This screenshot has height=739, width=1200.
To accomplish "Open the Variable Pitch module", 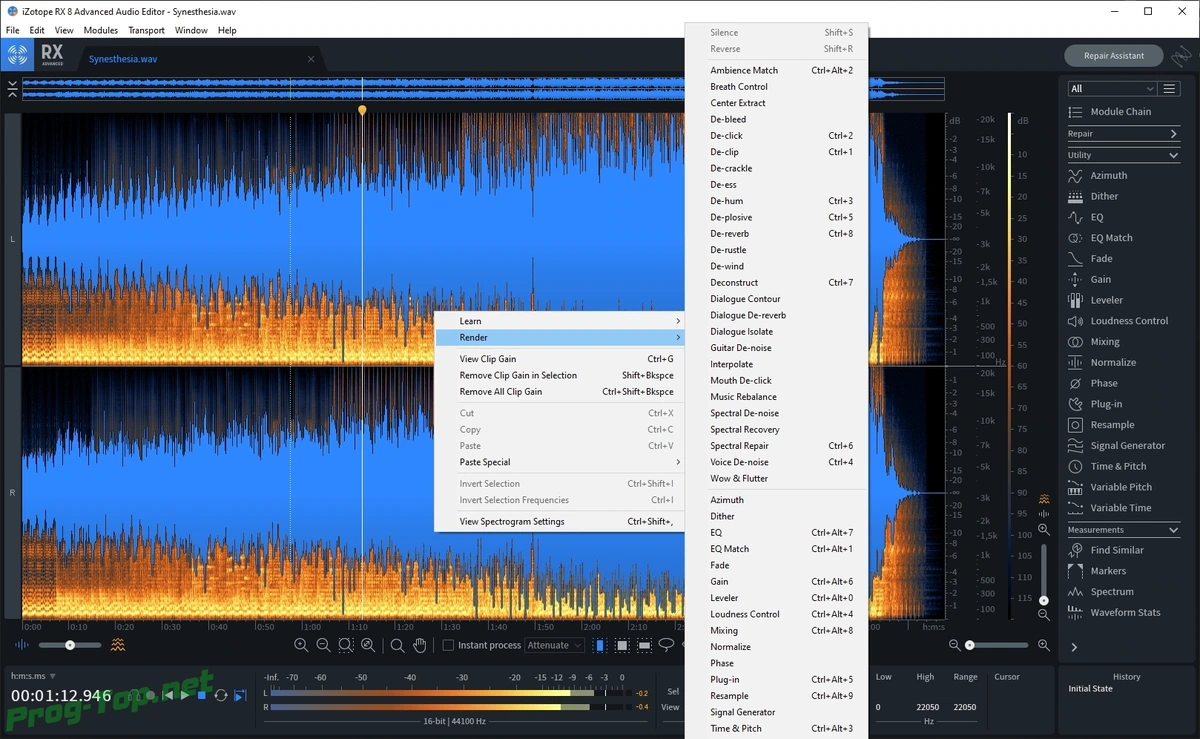I will coord(1121,487).
